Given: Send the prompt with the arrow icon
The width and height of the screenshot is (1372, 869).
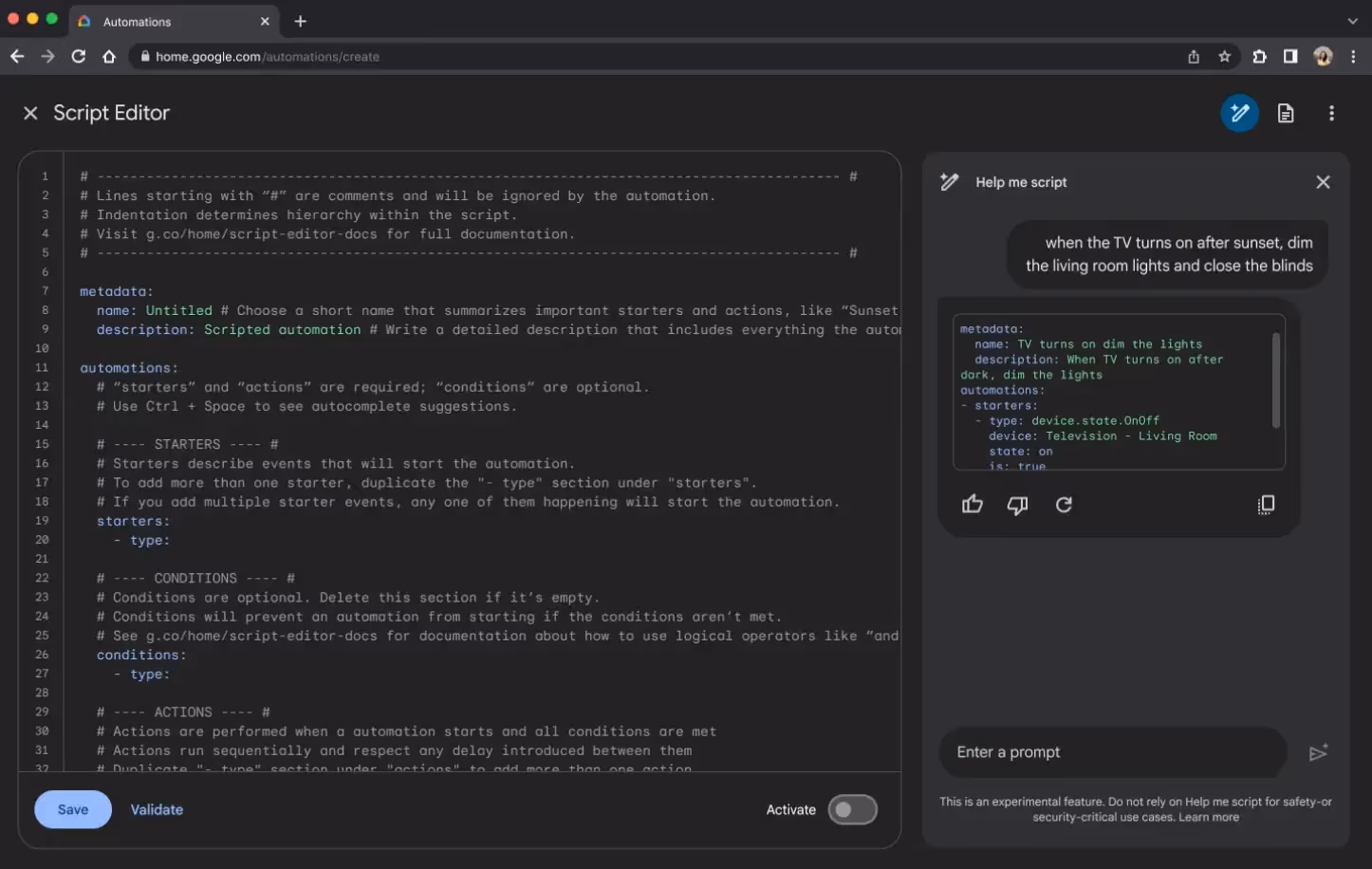Looking at the screenshot, I should pyautogui.click(x=1318, y=752).
